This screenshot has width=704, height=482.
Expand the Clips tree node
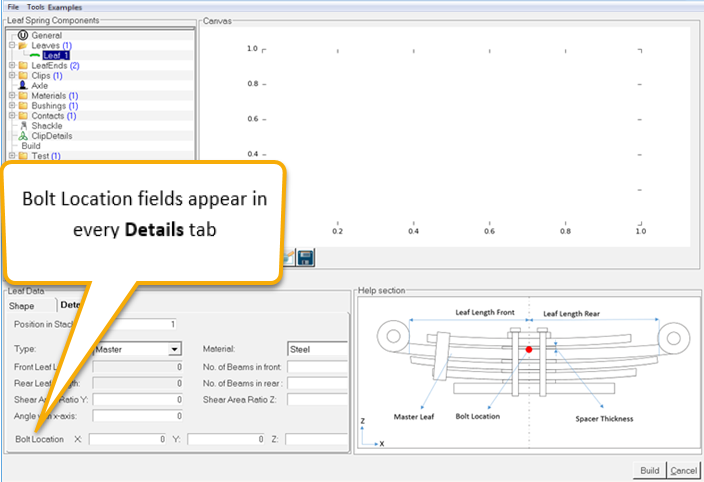pos(12,75)
